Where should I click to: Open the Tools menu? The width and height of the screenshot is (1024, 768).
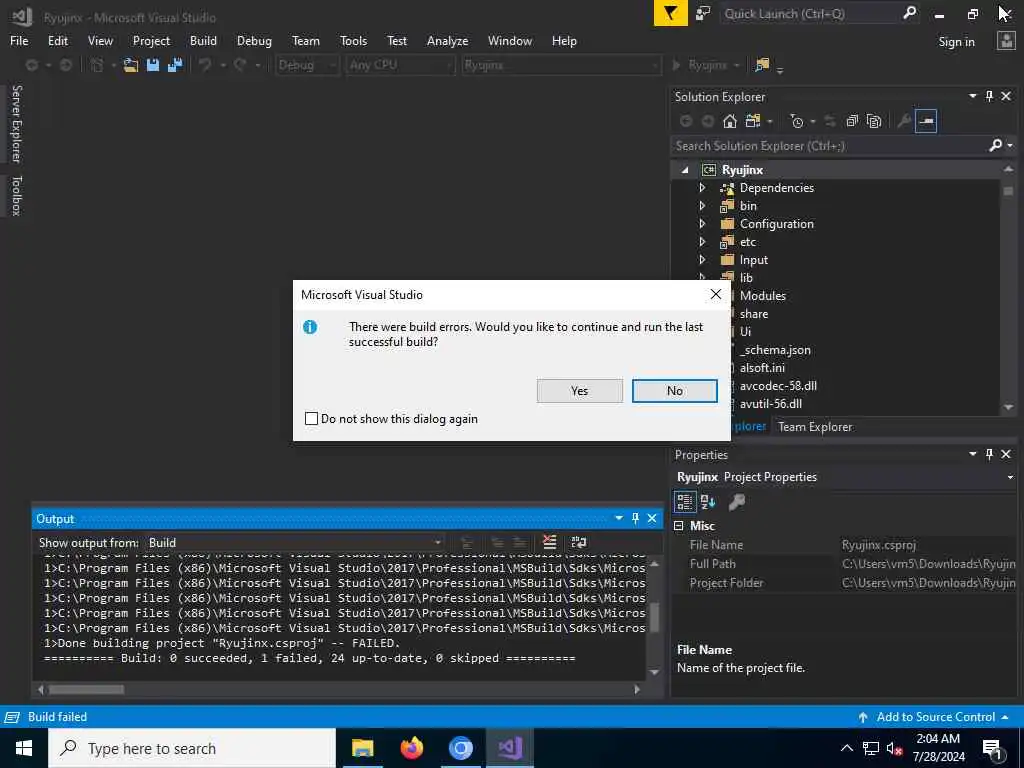(353, 40)
